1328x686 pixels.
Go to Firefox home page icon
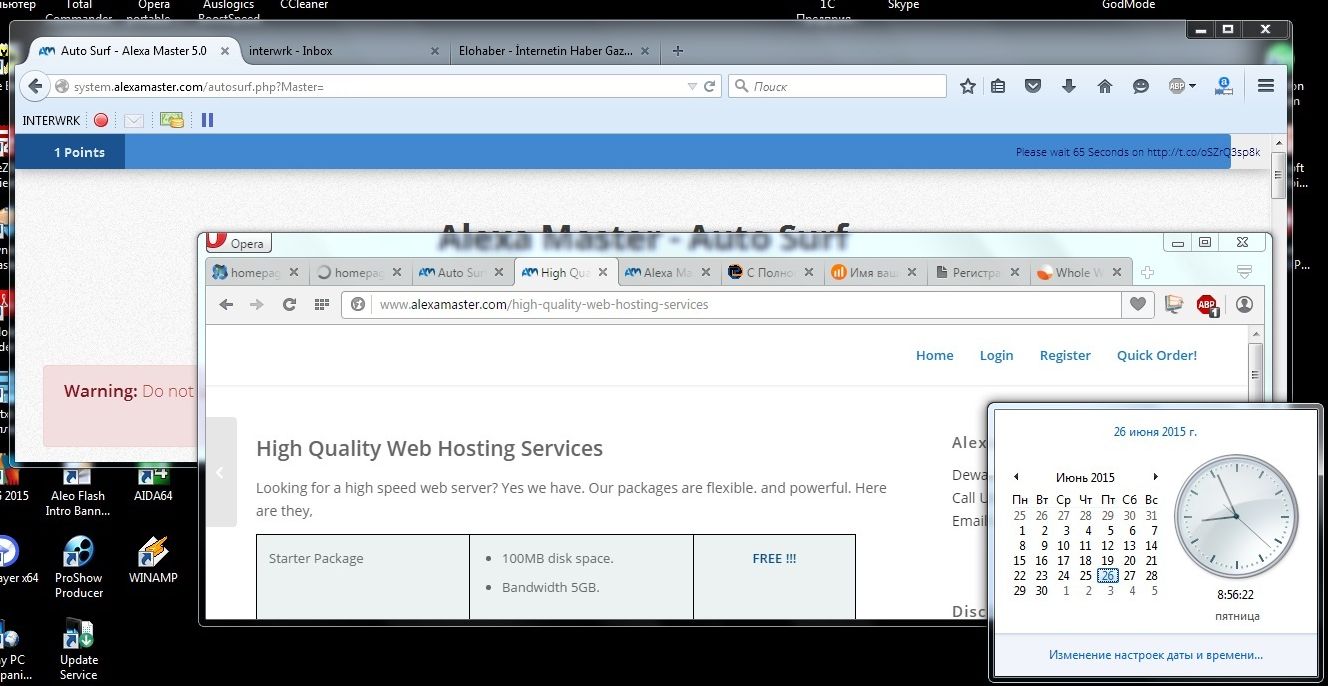(1105, 87)
